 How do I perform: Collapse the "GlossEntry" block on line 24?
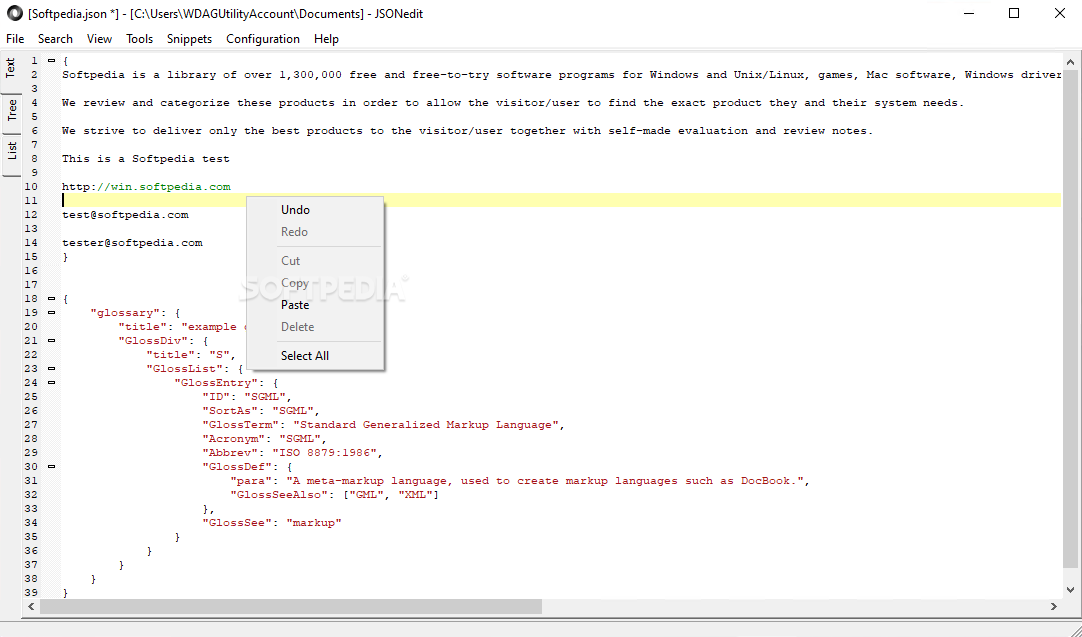pos(51,382)
